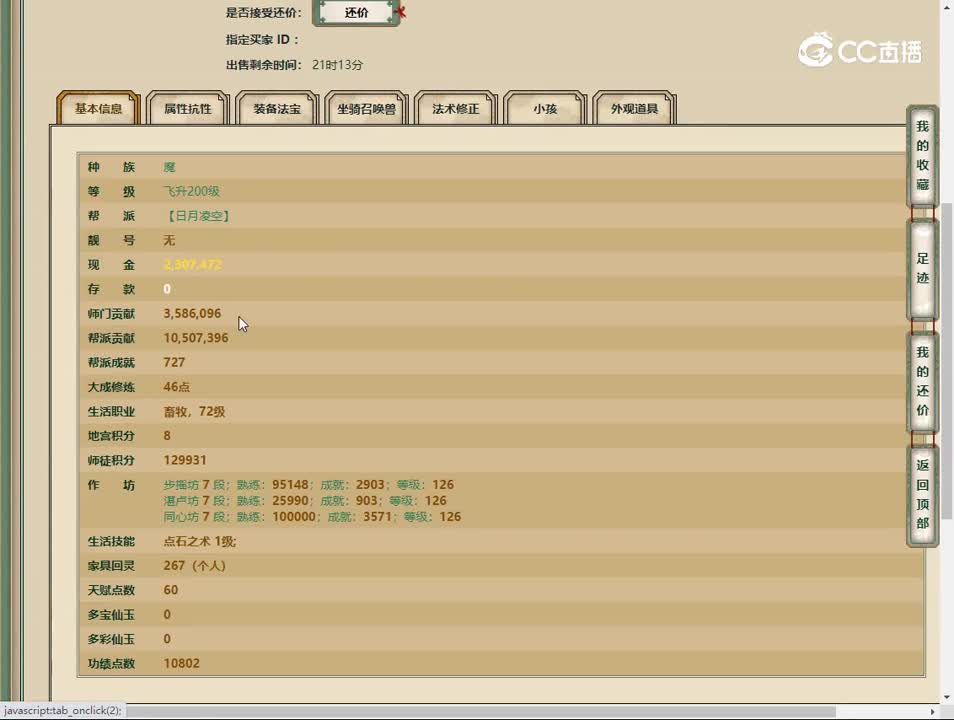The height and width of the screenshot is (720, 954).
Task: Click the 步摇坊 workshop row
Action: tap(308, 484)
